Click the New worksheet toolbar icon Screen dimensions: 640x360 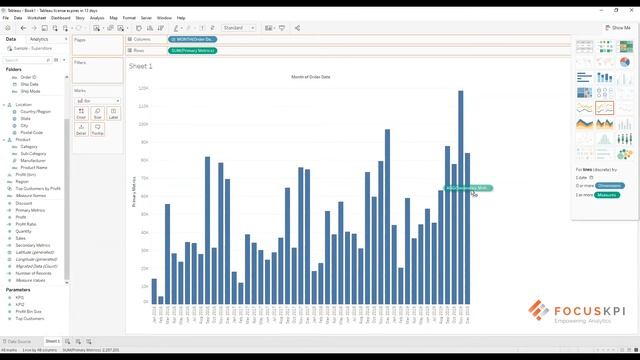click(x=96, y=28)
